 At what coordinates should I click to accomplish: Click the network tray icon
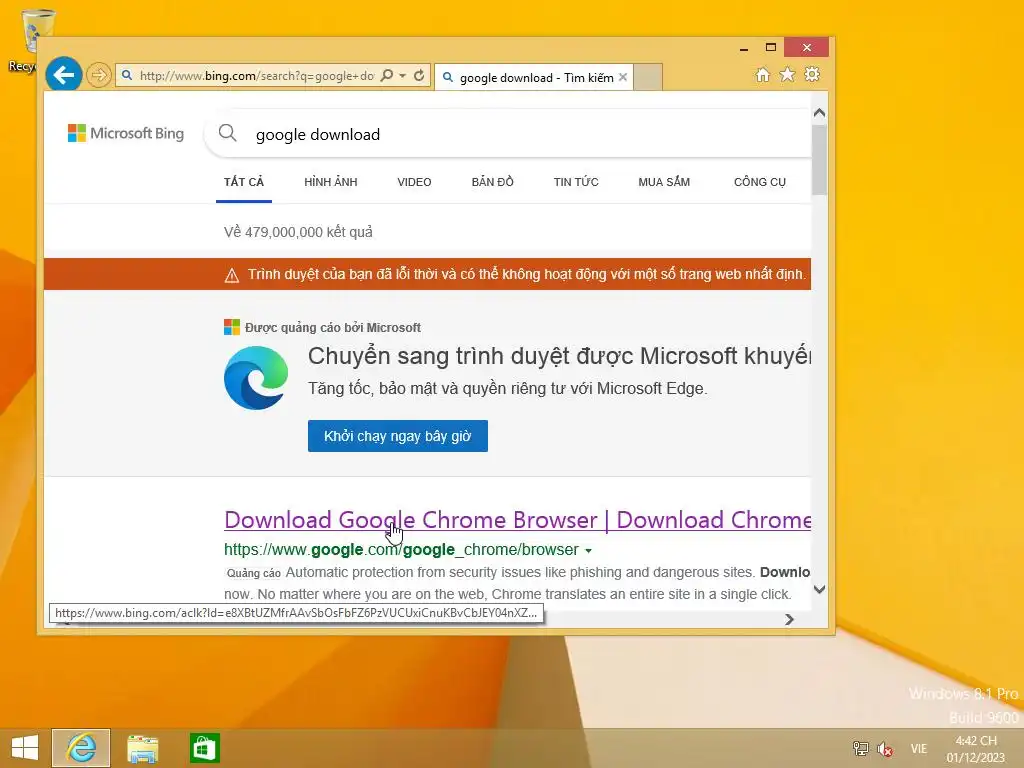coord(860,748)
